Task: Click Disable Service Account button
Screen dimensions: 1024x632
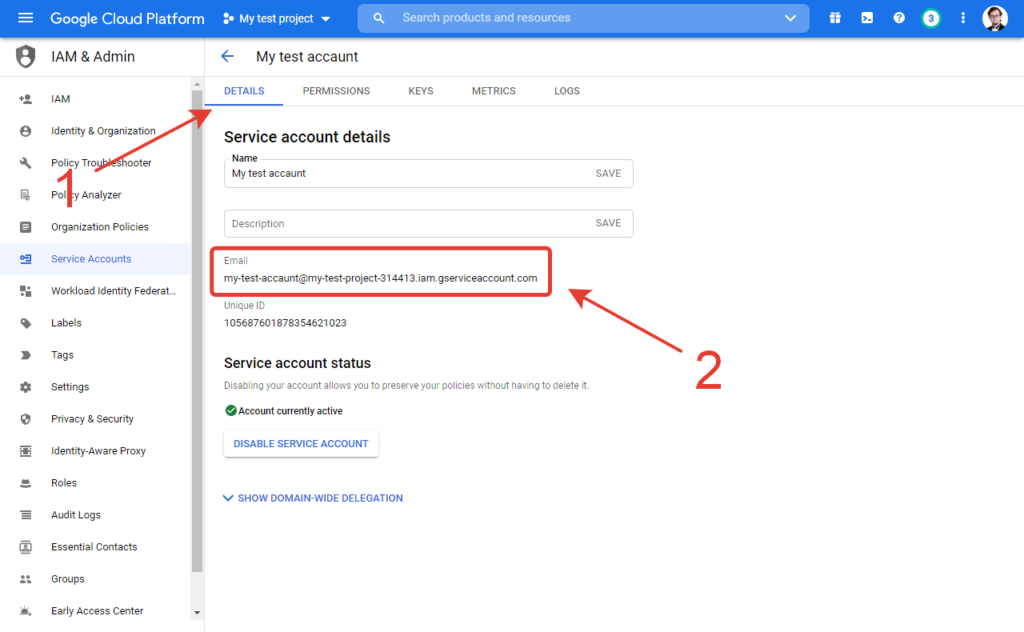Action: pos(301,444)
